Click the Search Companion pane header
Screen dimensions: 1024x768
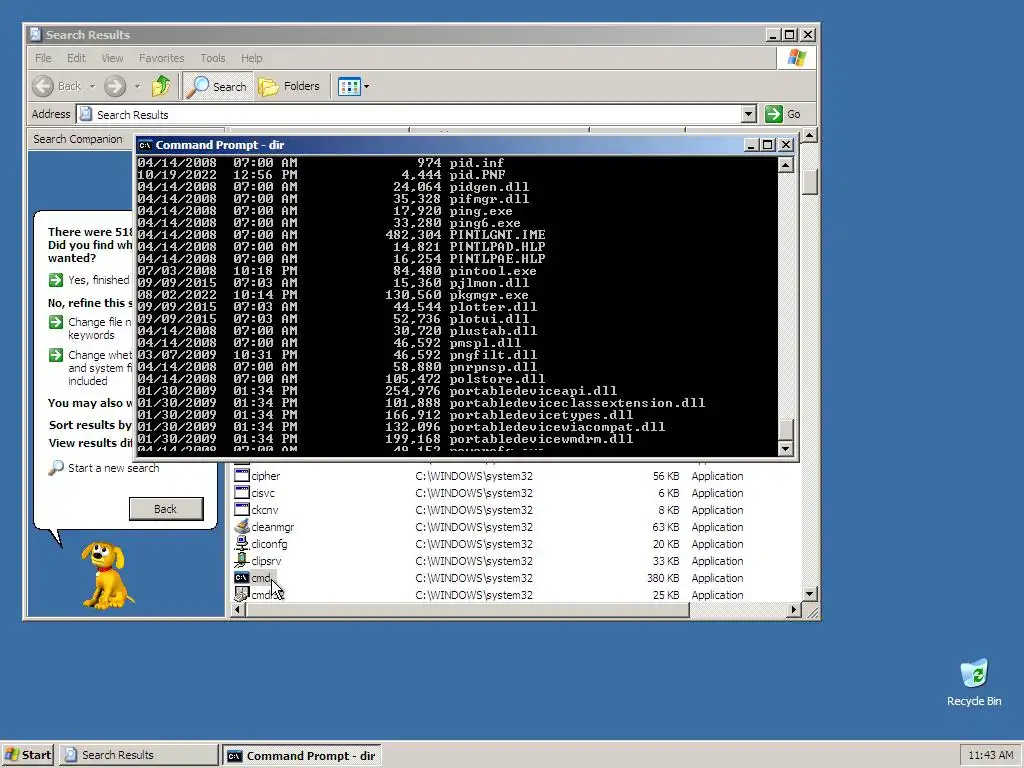coord(78,139)
